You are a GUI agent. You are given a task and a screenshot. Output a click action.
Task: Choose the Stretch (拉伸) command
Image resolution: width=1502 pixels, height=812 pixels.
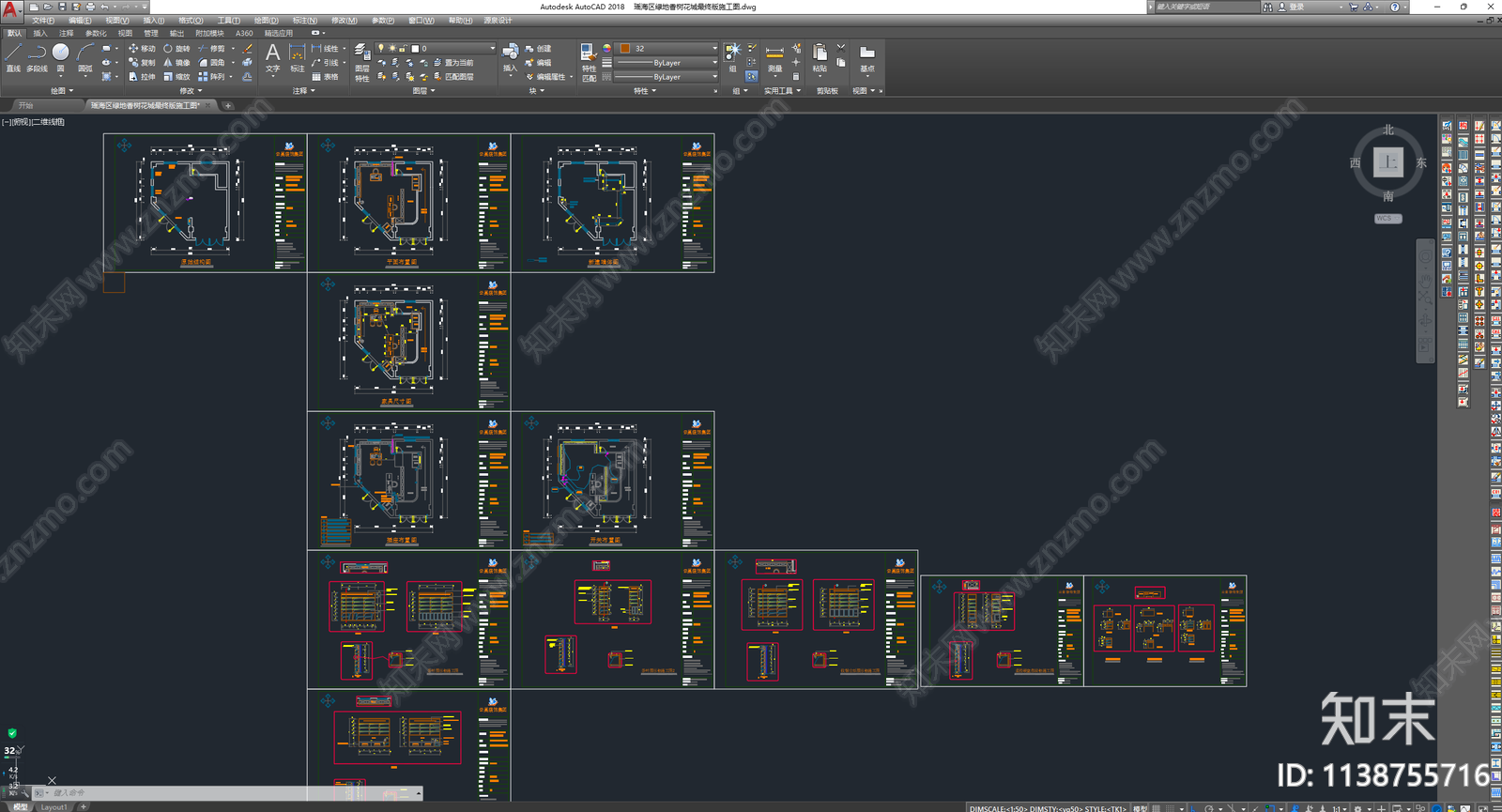click(142, 77)
